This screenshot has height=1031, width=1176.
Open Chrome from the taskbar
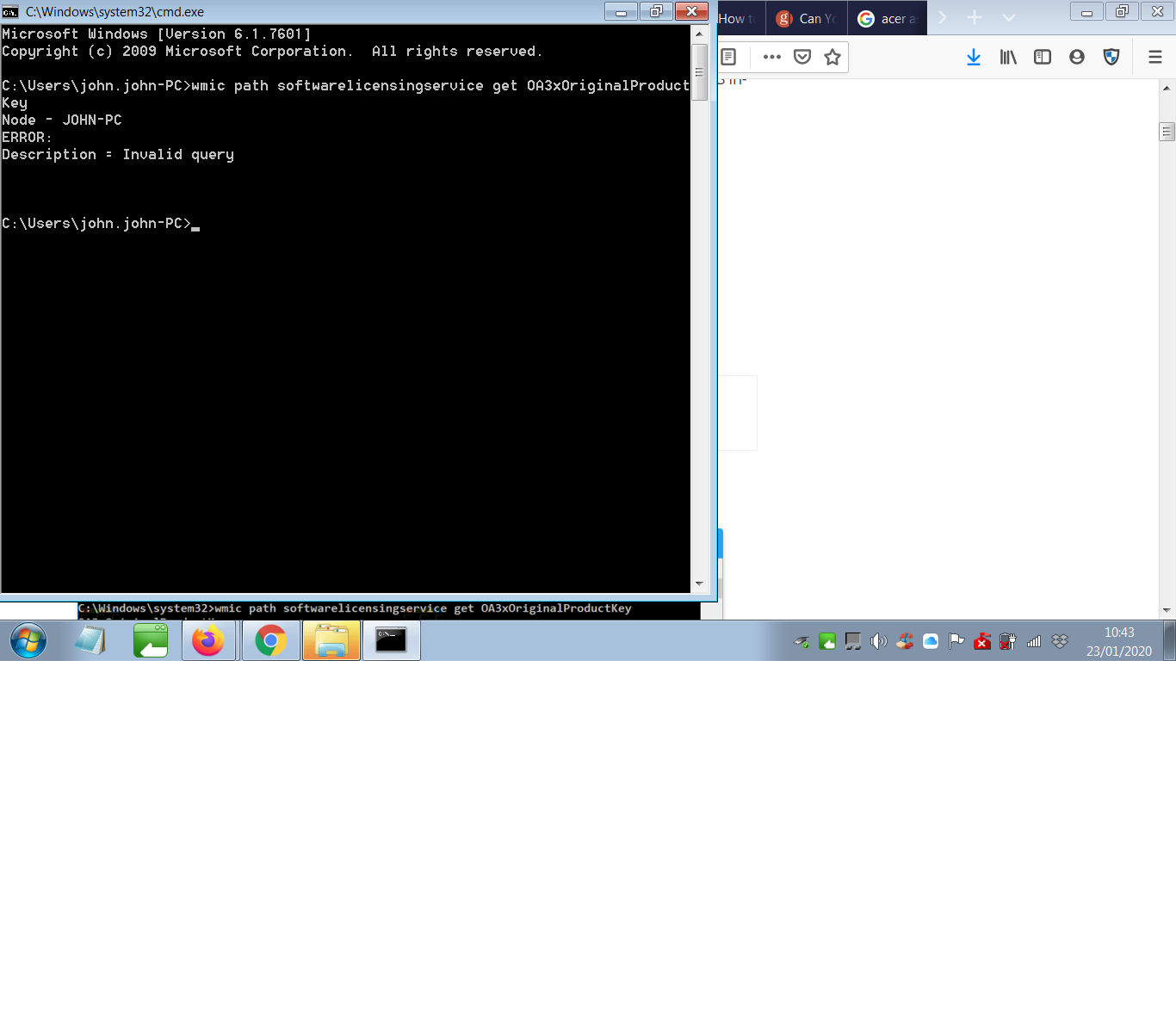tap(271, 641)
